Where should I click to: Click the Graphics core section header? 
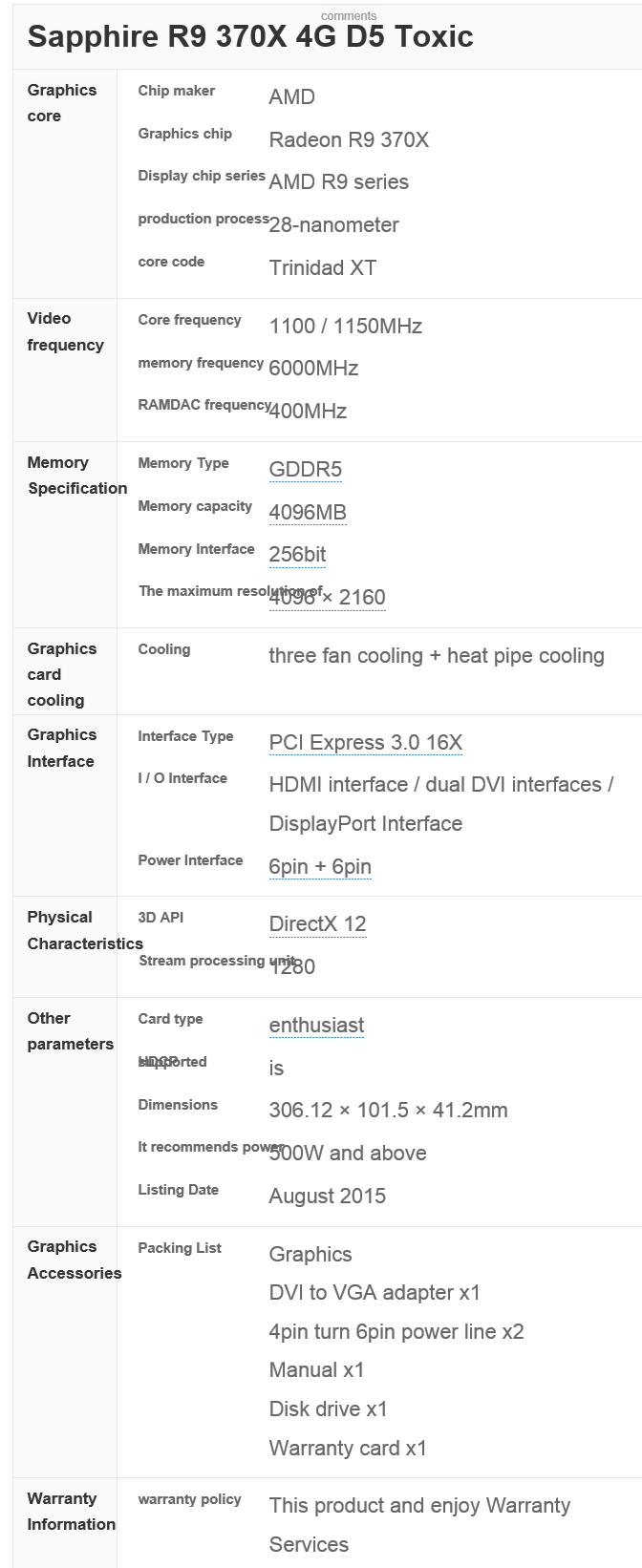point(61,103)
